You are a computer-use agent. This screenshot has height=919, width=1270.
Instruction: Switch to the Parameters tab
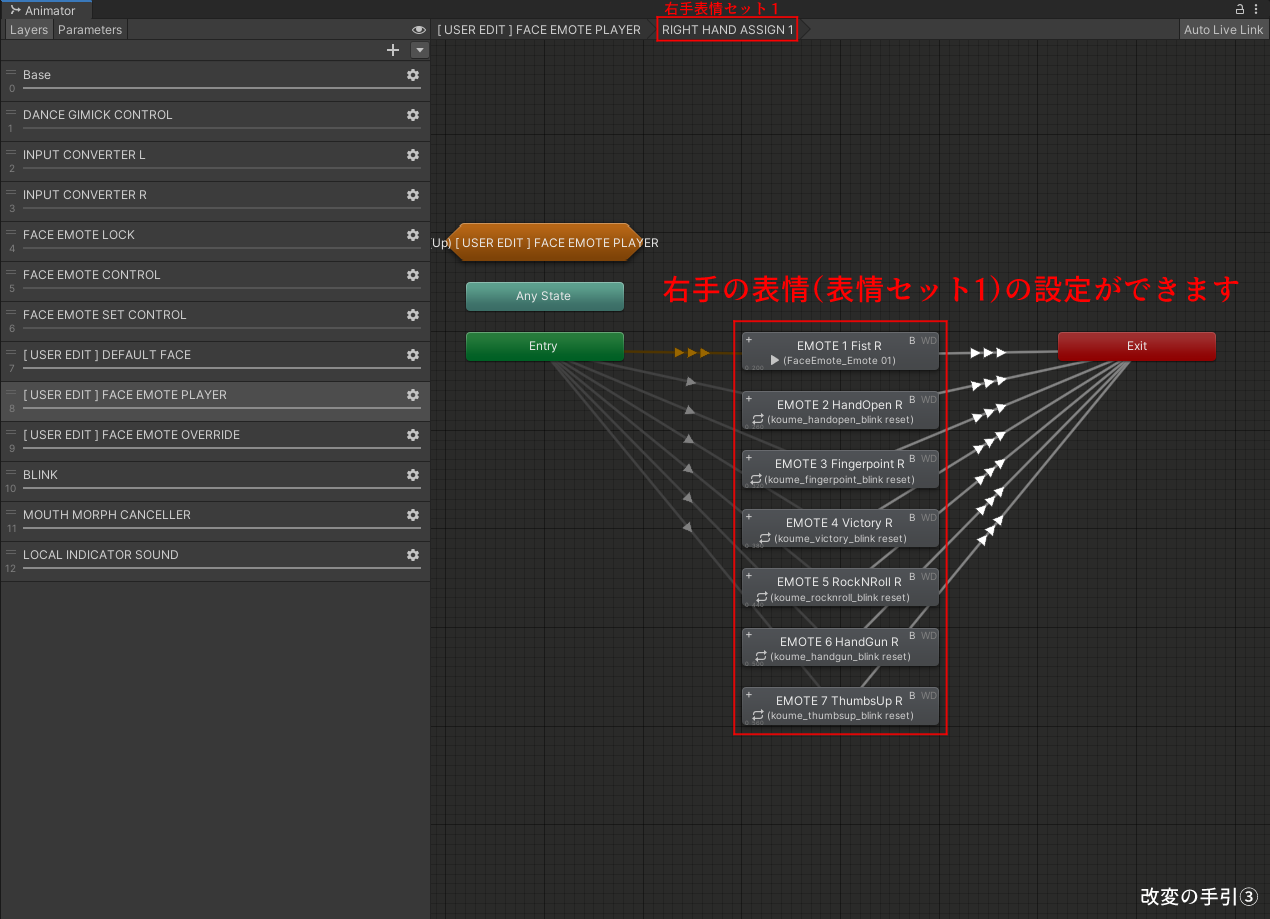pos(89,29)
